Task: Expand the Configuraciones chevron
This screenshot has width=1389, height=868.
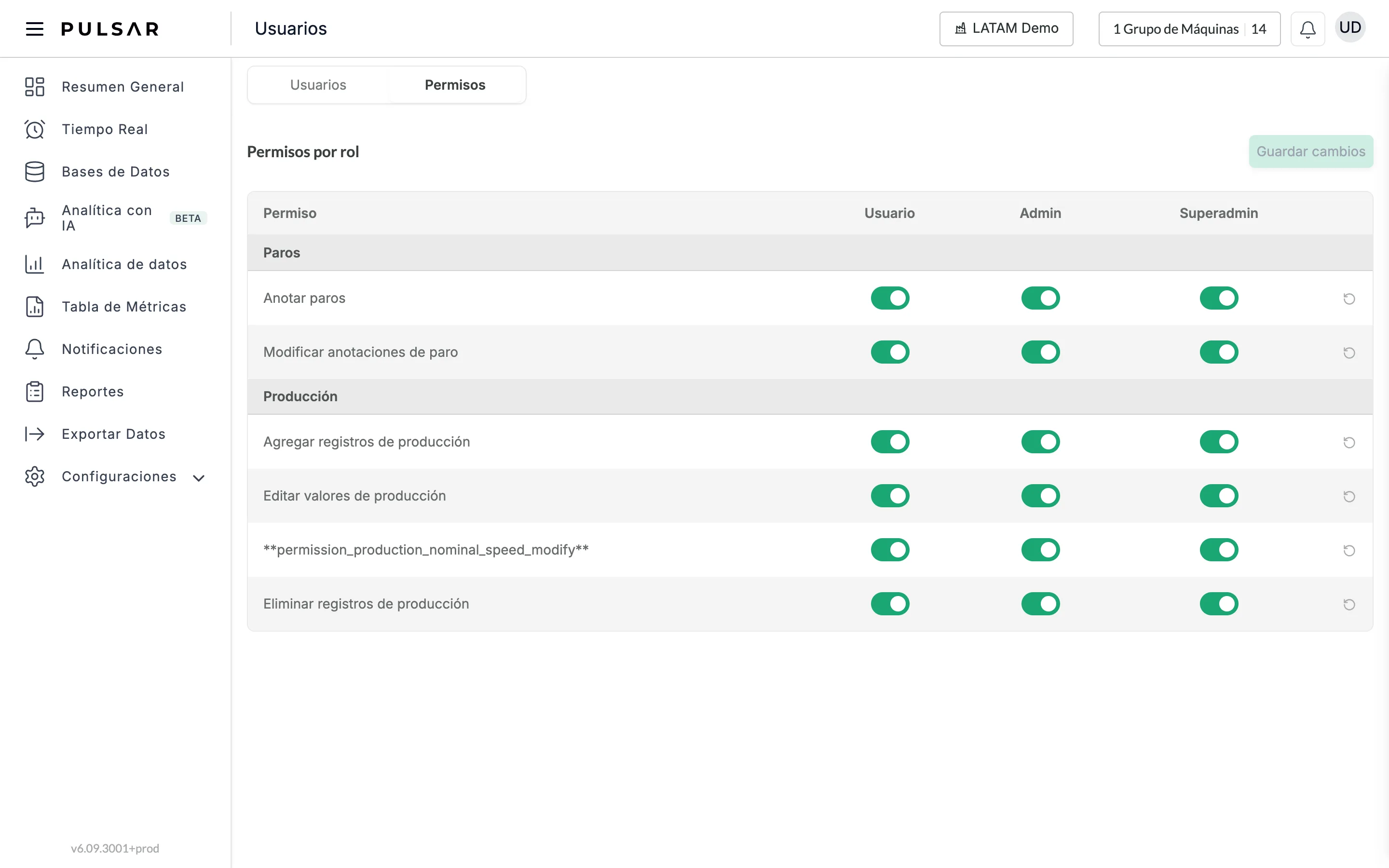Action: [199, 477]
